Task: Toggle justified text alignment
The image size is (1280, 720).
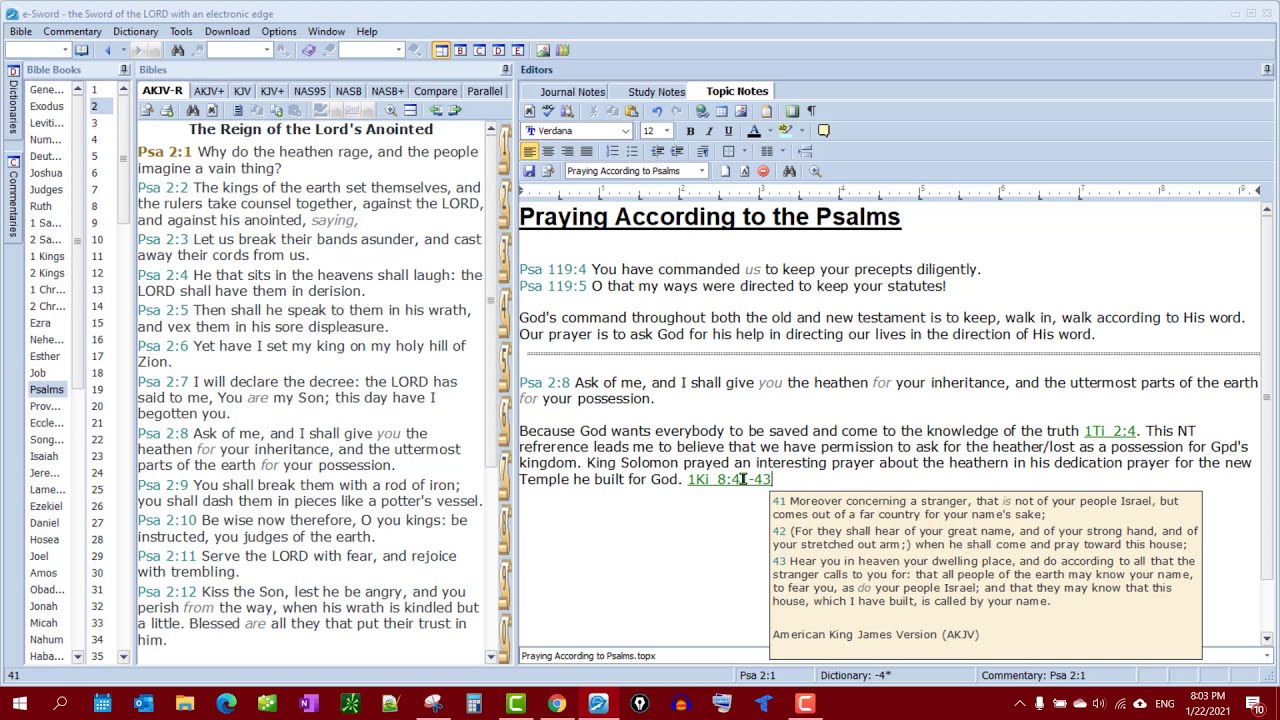Action: pyautogui.click(x=586, y=151)
